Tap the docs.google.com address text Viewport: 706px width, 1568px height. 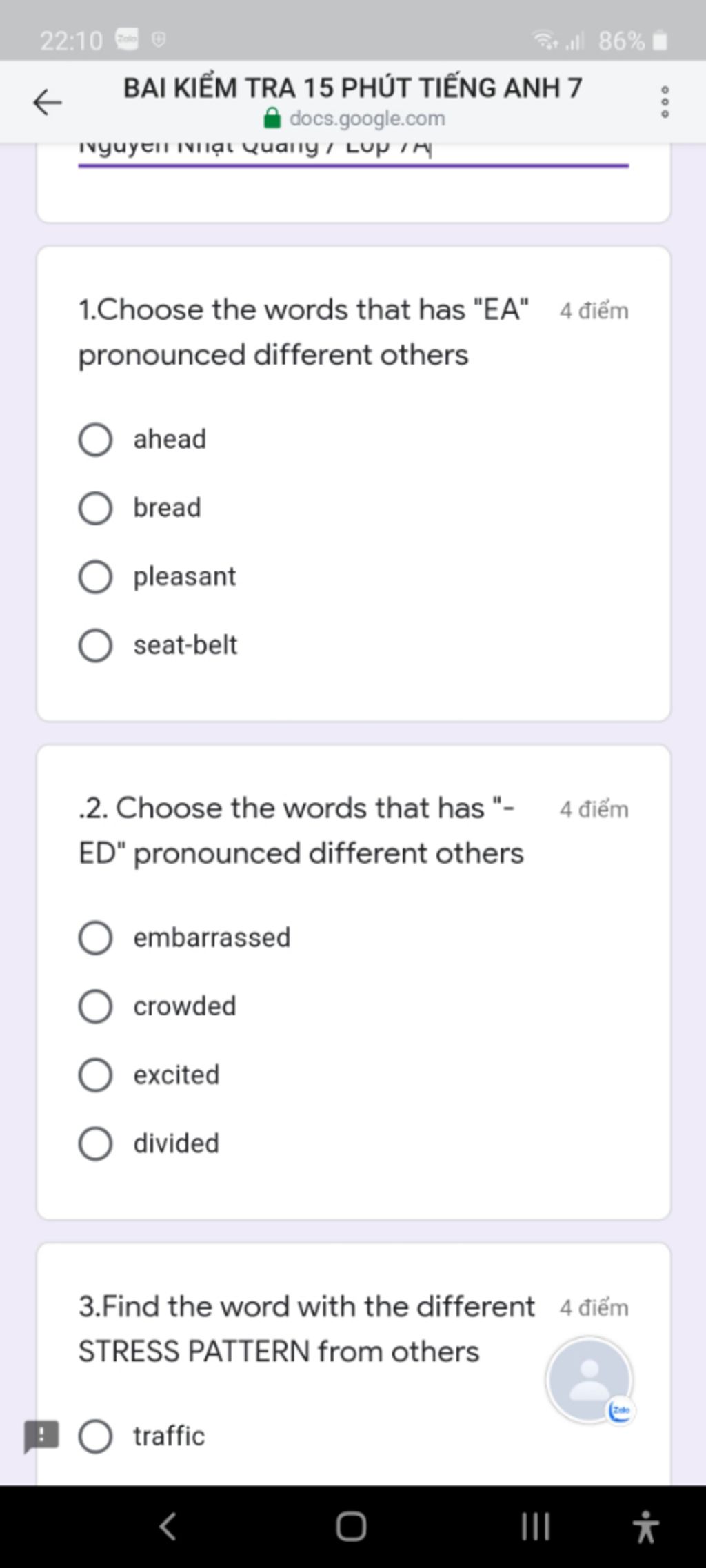pyautogui.click(x=367, y=119)
